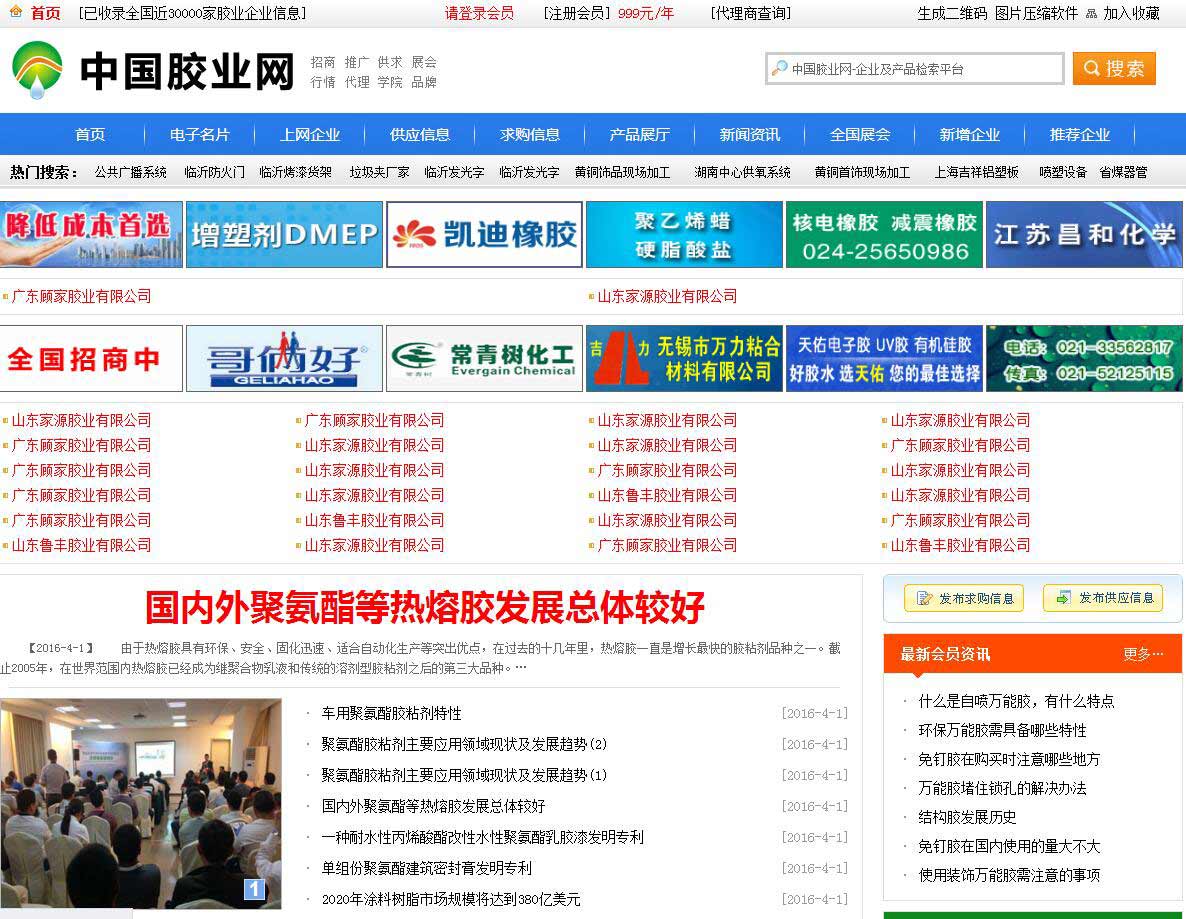Image resolution: width=1186 pixels, height=919 pixels.
Task: Click 发布供应信息 button
Action: (x=1103, y=598)
